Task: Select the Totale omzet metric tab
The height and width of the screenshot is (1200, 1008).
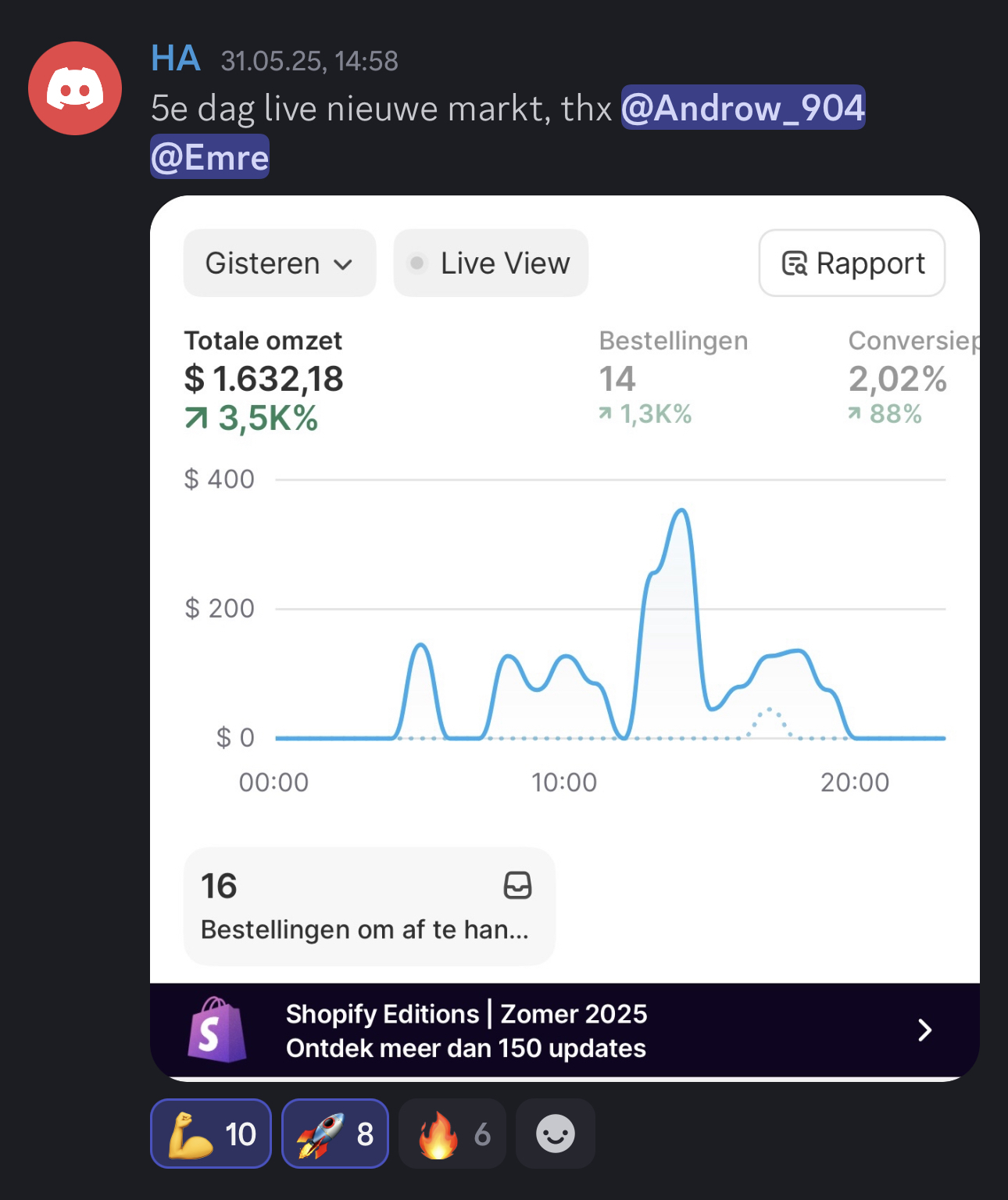Action: 263,380
